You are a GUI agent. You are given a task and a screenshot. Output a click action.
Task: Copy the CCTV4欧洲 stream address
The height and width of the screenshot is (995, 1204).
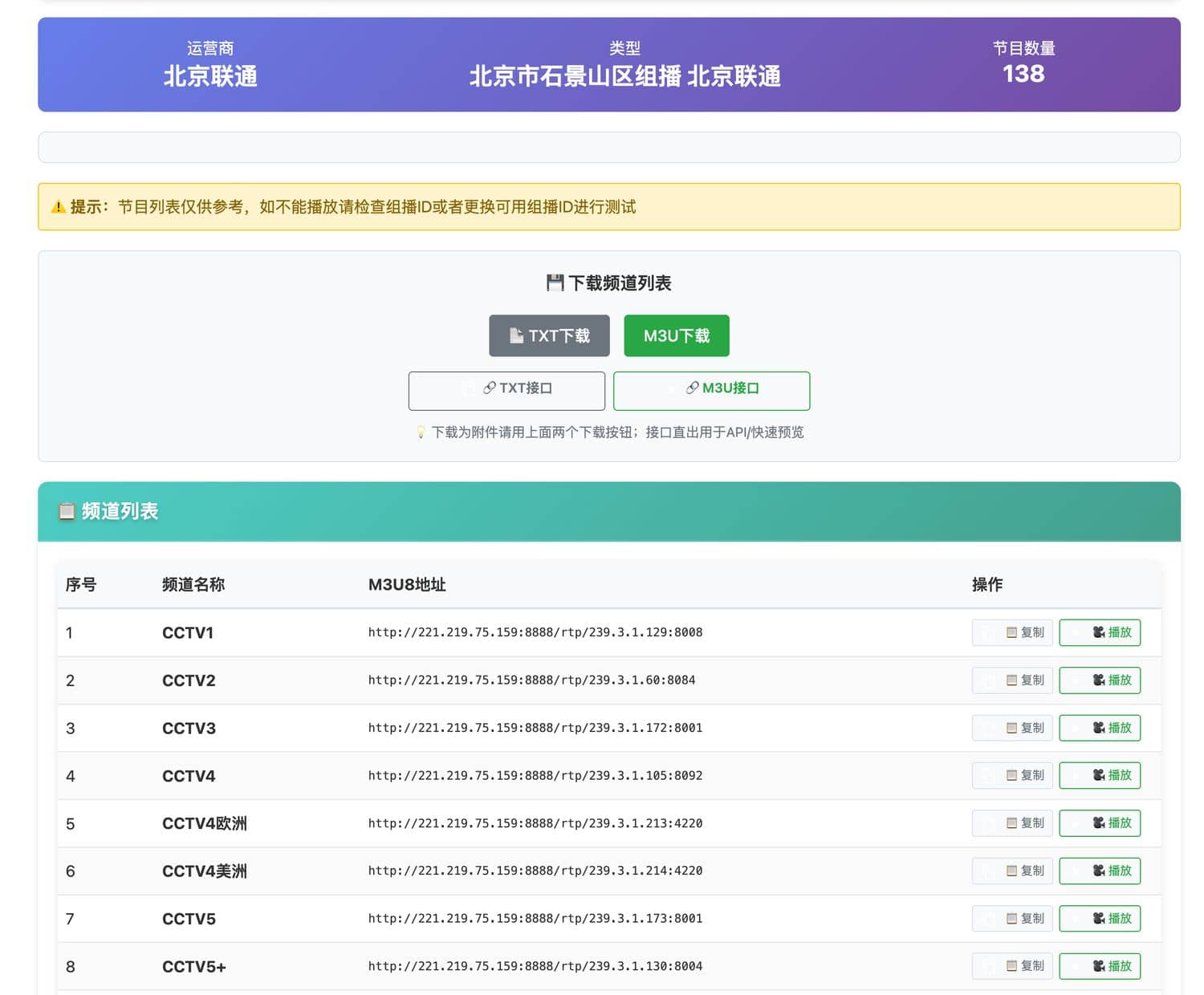[x=1011, y=823]
